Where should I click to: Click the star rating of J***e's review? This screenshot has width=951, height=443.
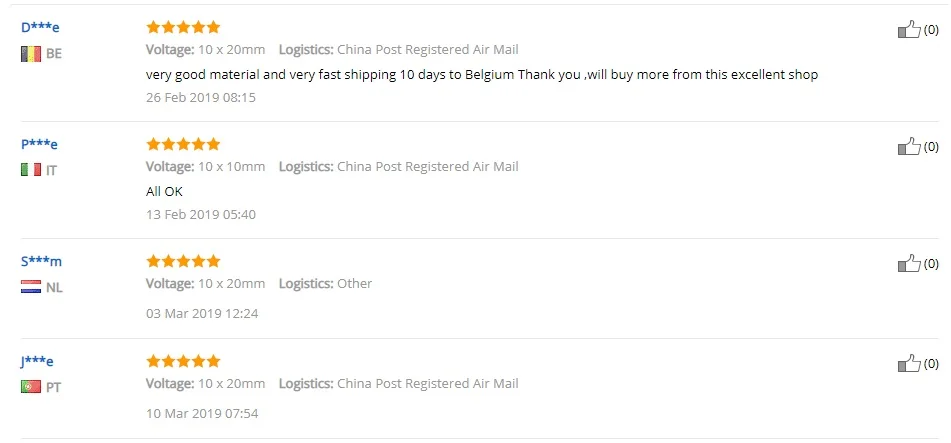click(x=183, y=362)
